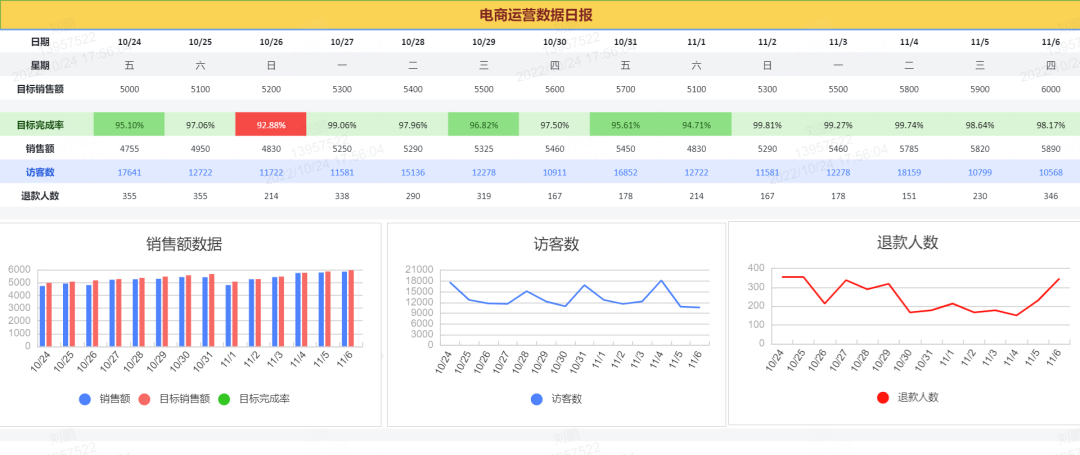
Task: Select the 10568 visitor count cell
Action: 1050,172
